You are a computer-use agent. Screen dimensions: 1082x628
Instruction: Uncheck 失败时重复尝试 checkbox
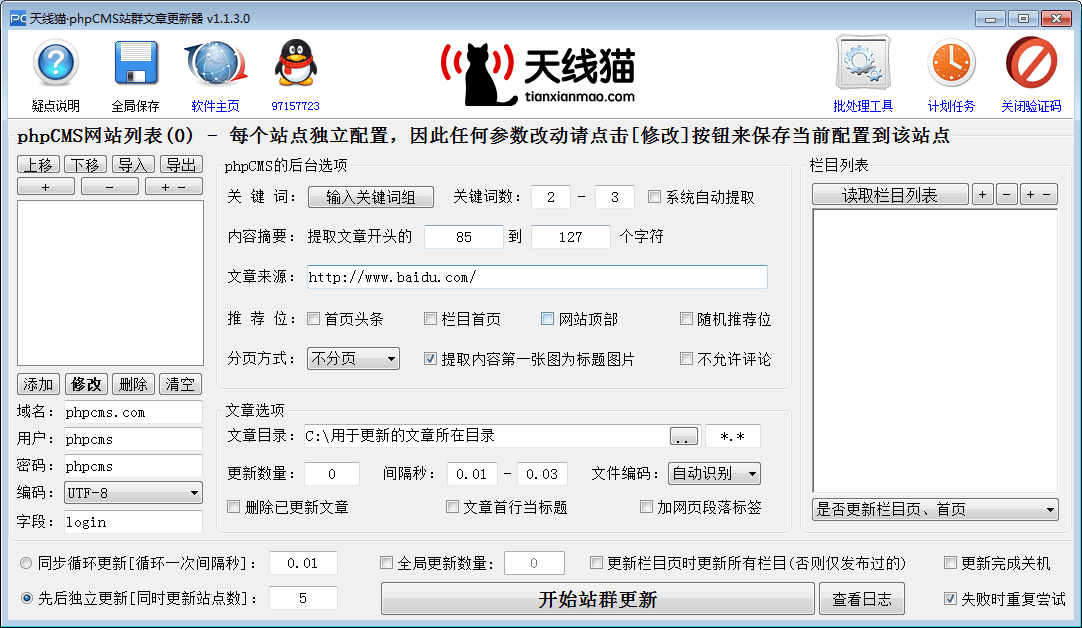coord(950,598)
